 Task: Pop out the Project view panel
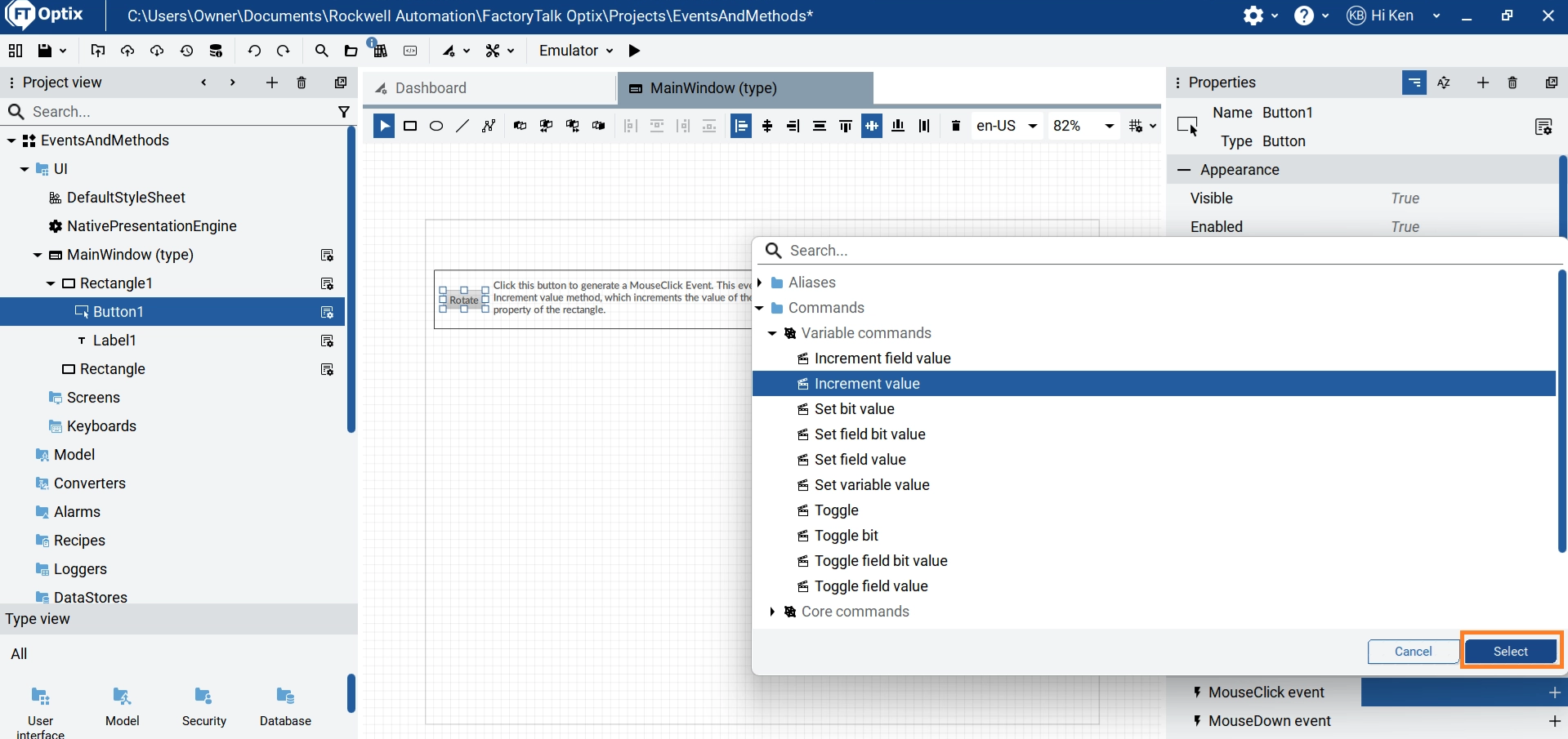point(341,82)
